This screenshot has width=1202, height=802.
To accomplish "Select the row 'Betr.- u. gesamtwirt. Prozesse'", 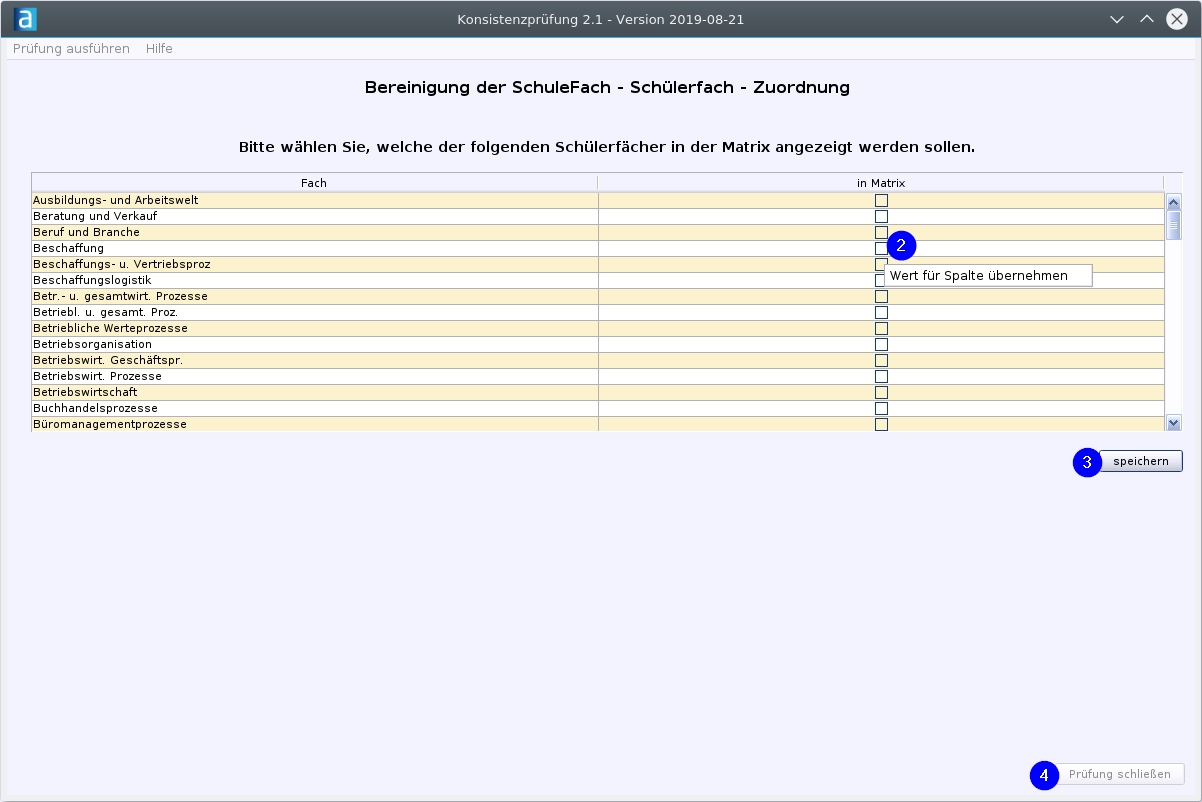I will [x=598, y=296].
